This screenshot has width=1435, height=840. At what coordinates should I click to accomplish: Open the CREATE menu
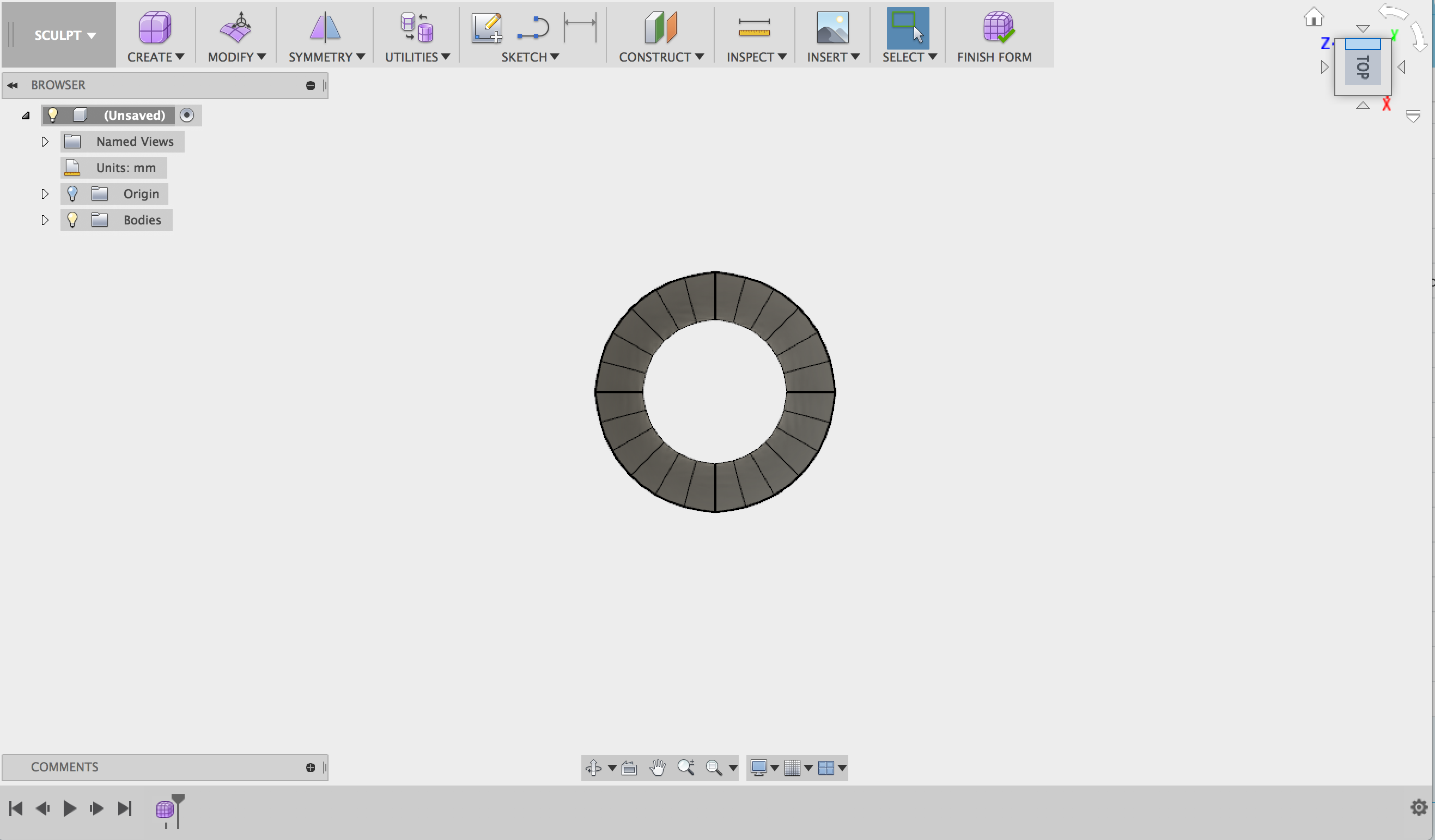(x=155, y=57)
